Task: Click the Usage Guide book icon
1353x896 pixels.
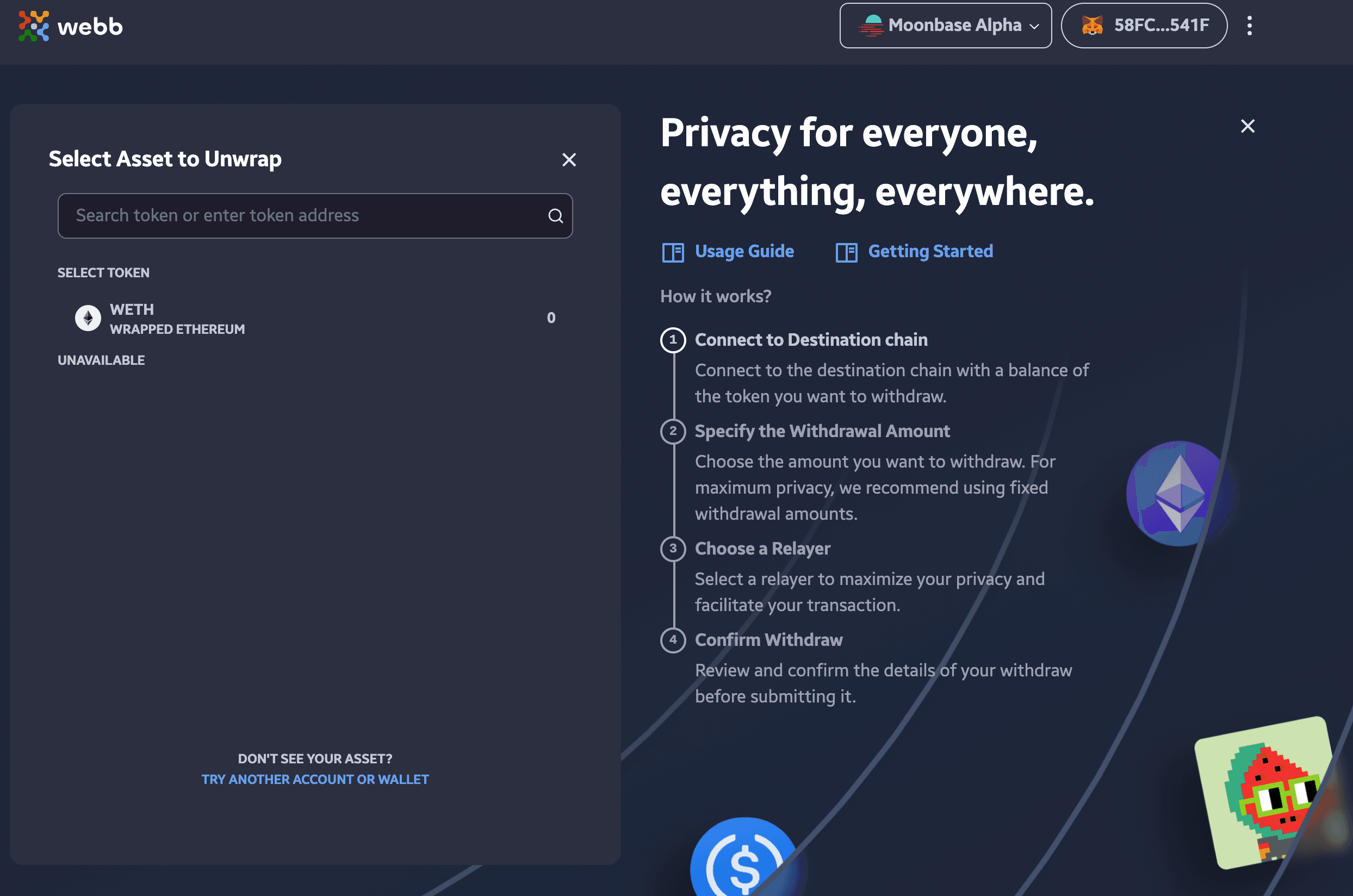Action: [x=672, y=251]
